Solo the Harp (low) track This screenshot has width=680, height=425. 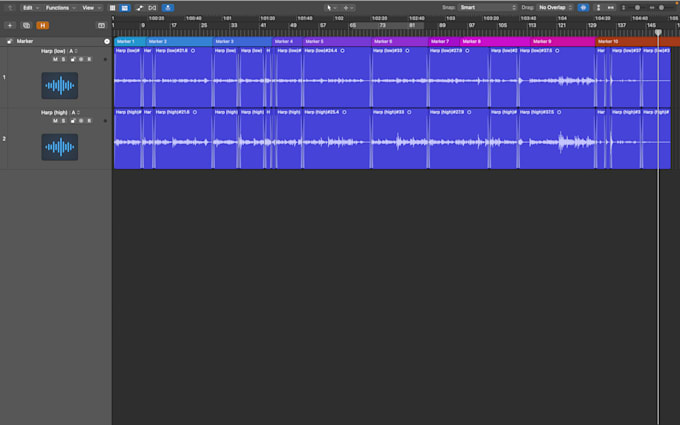coord(63,59)
